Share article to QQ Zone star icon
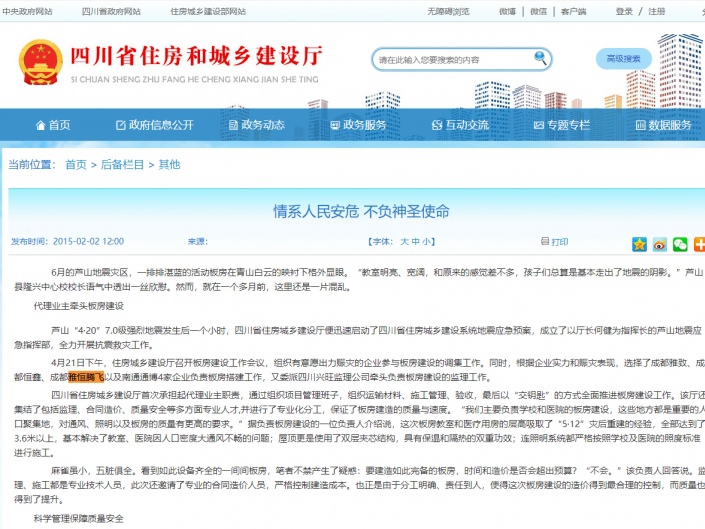 pyautogui.click(x=639, y=244)
